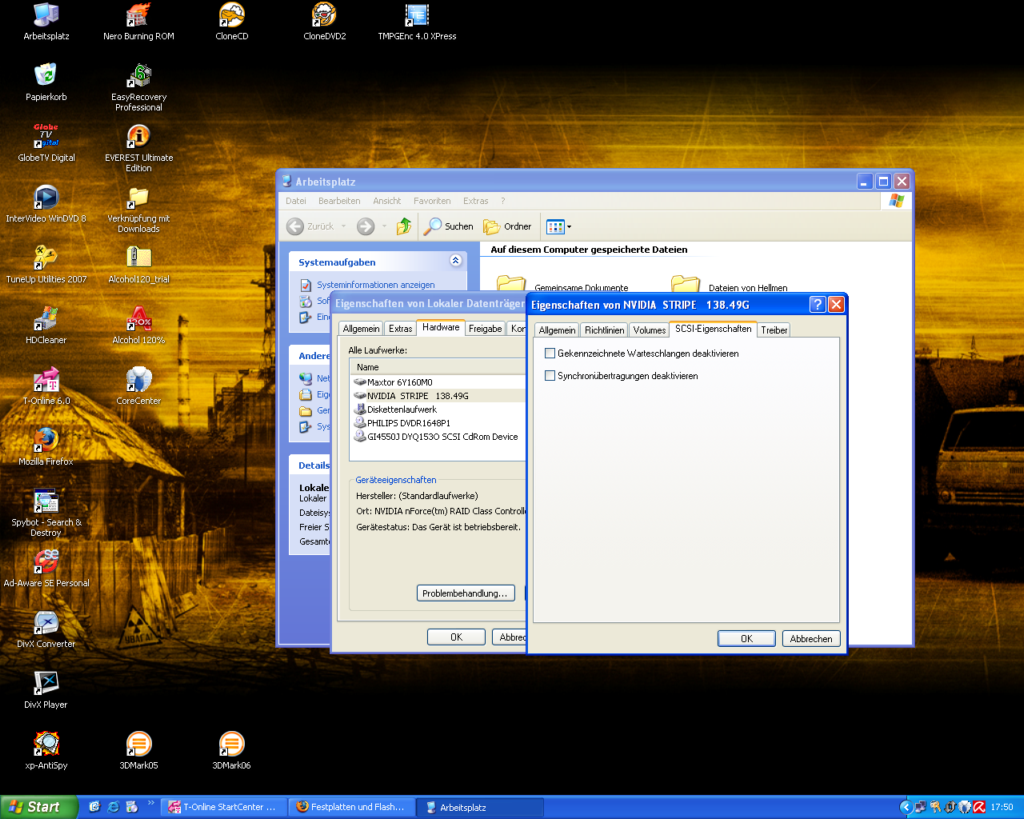Switch to Festplatten und Flash taskbar item

click(x=351, y=807)
